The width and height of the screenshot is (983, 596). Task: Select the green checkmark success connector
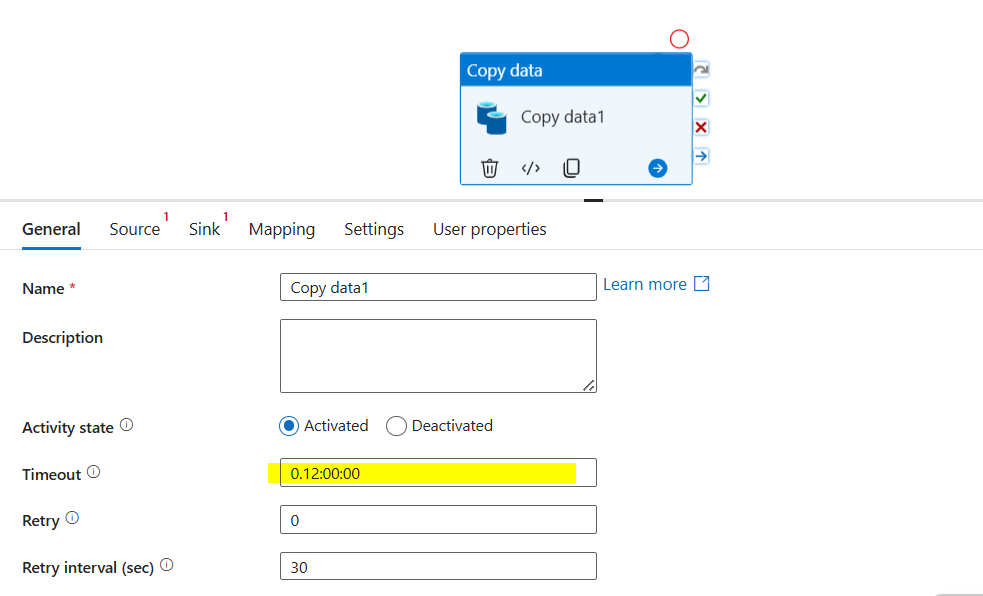tap(701, 98)
